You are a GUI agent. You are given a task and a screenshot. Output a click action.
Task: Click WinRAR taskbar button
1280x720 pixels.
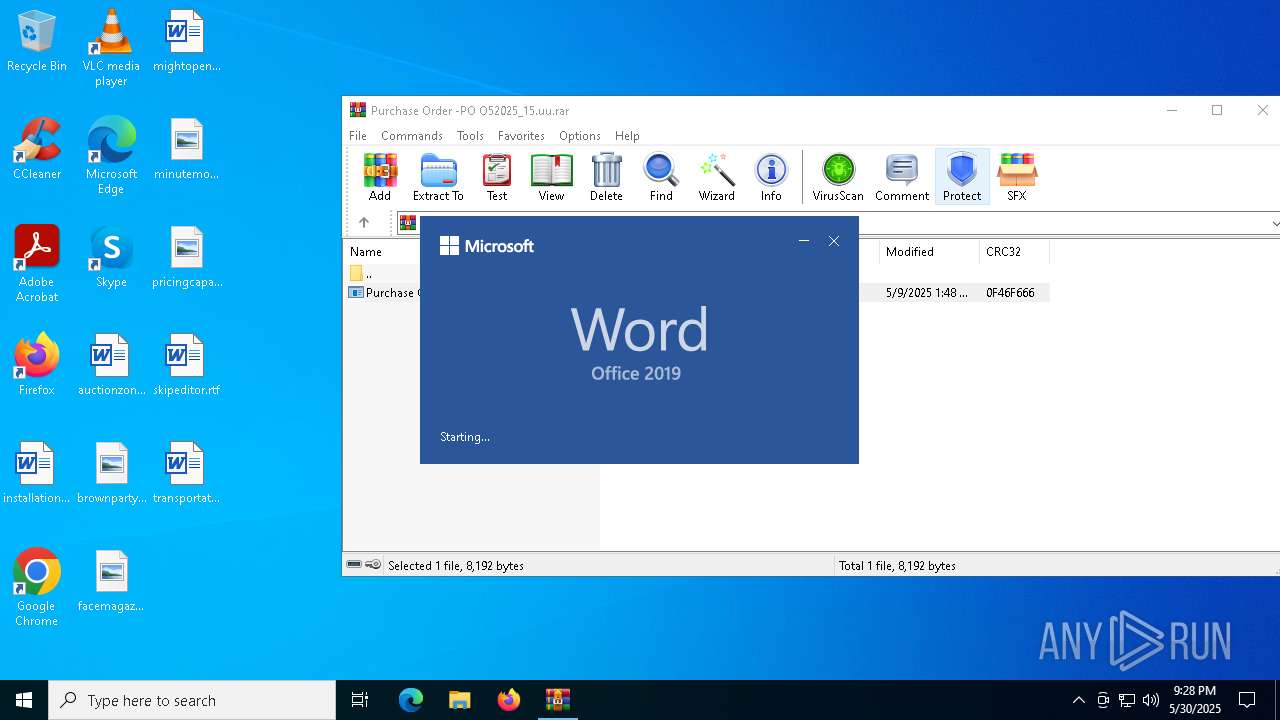tap(558, 700)
